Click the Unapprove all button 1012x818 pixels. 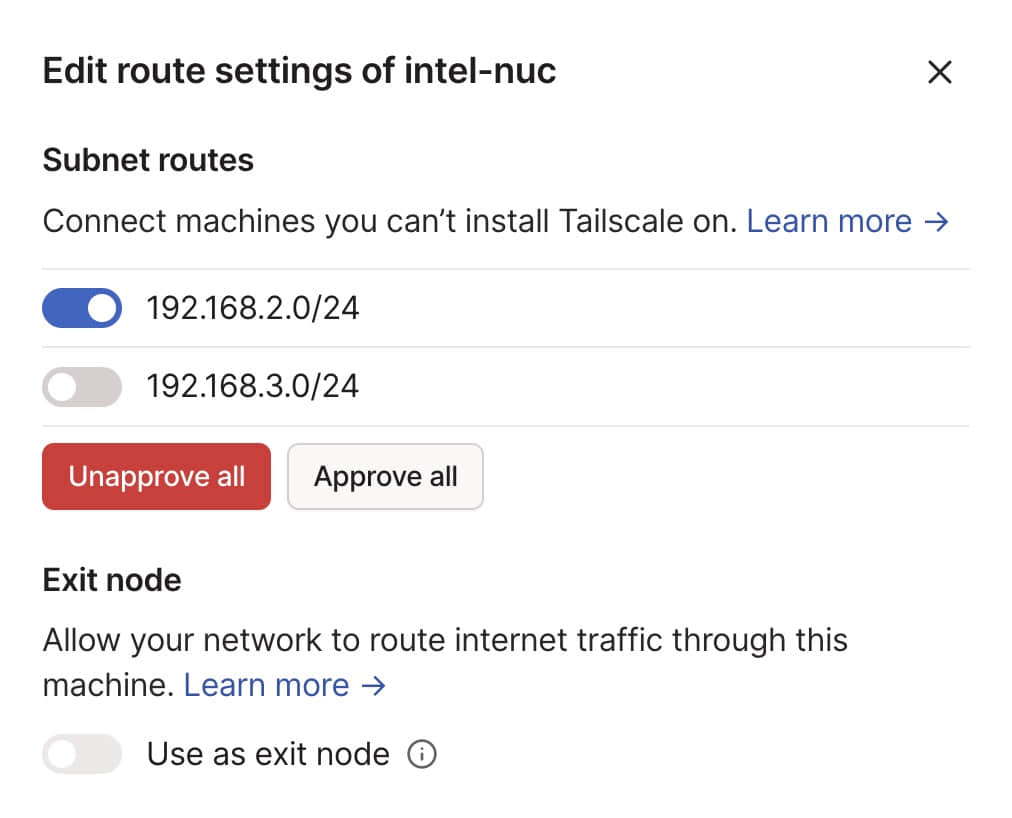[x=156, y=476]
